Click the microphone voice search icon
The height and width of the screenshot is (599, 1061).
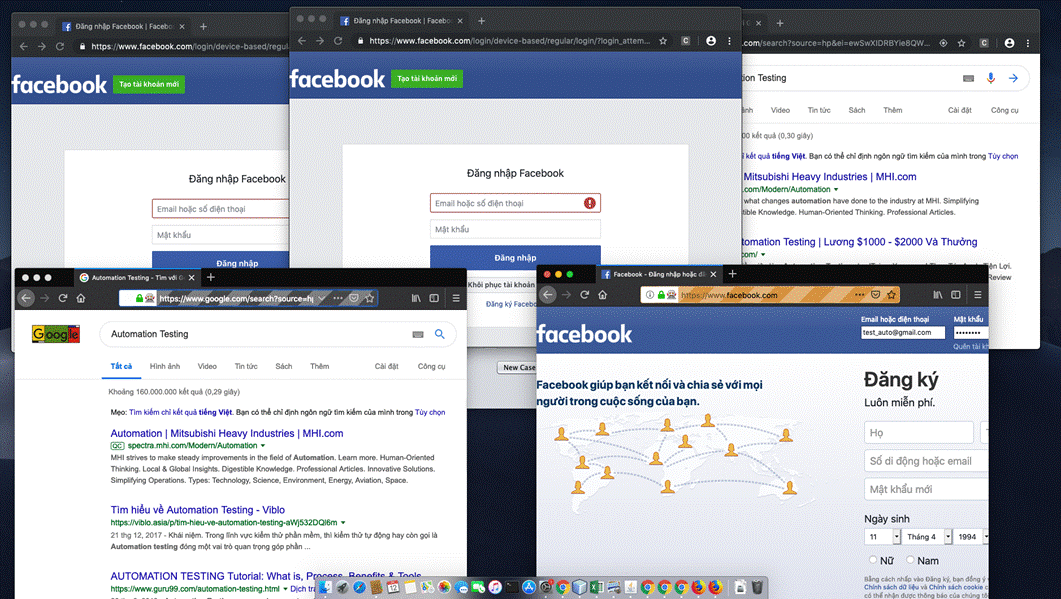coord(991,78)
